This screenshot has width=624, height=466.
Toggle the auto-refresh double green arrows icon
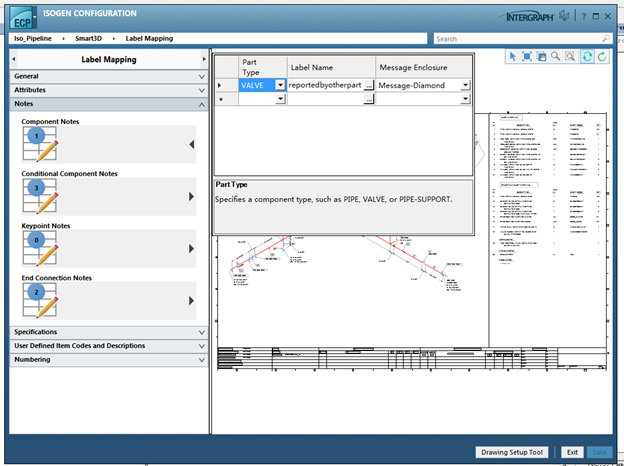(587, 57)
